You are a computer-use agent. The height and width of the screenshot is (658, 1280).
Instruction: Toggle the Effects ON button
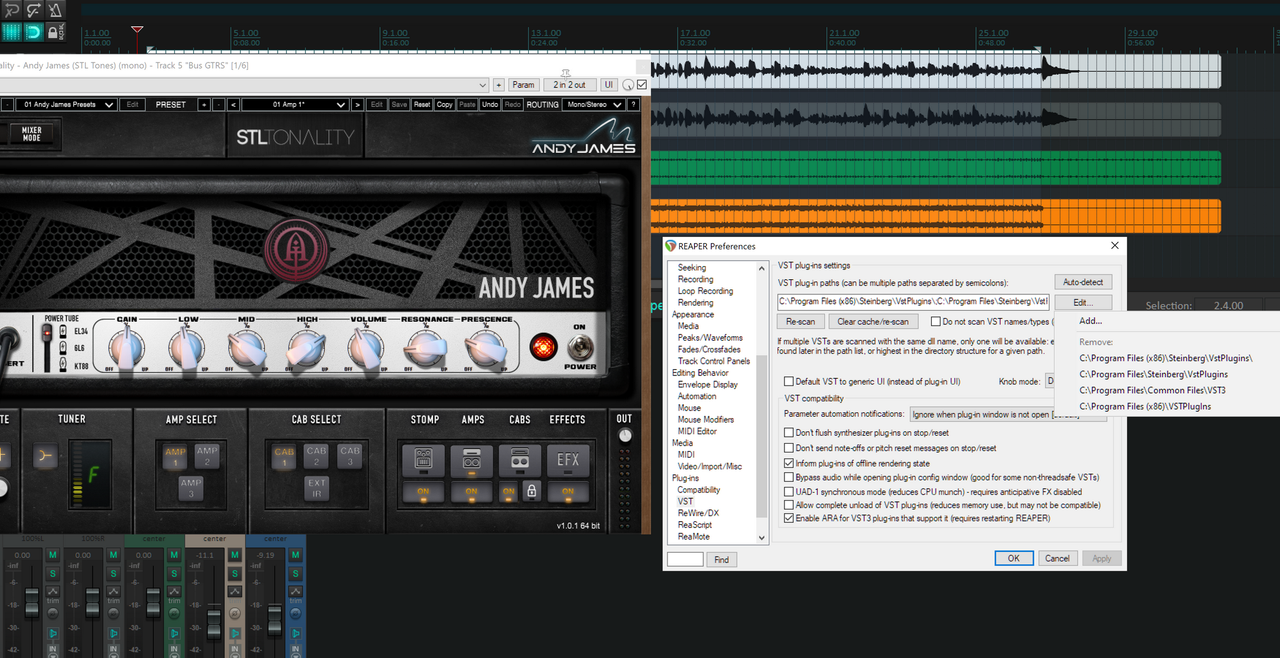pos(567,492)
